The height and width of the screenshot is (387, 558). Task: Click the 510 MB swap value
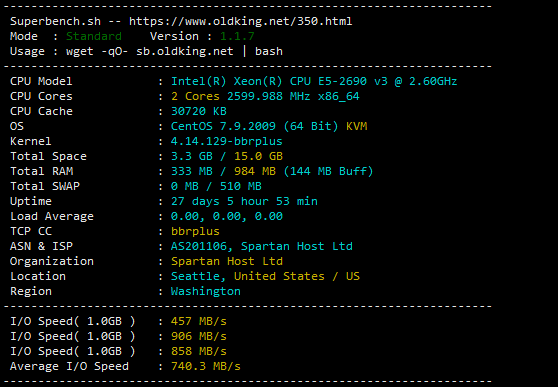point(241,186)
